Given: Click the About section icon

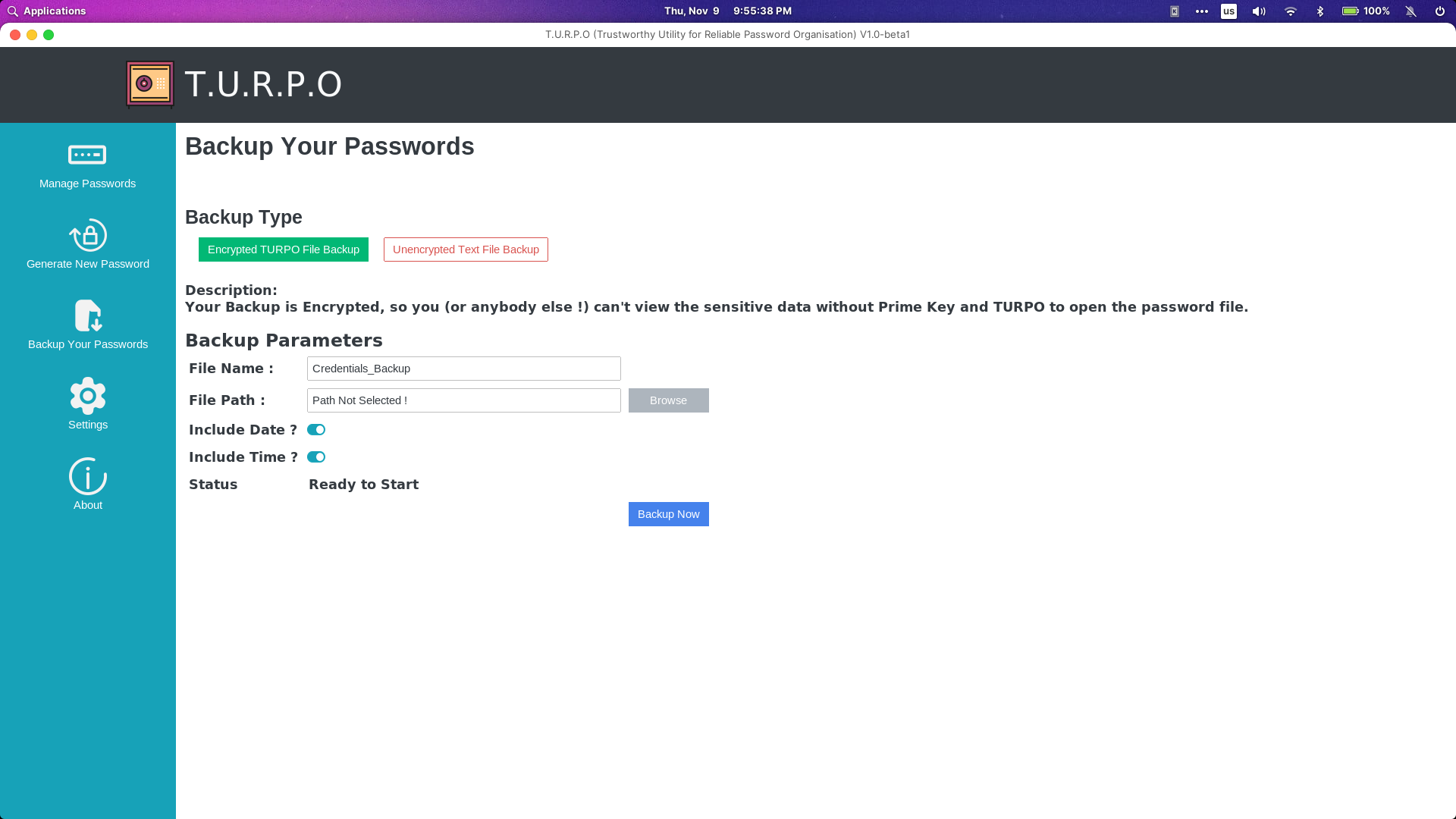Looking at the screenshot, I should tap(88, 476).
